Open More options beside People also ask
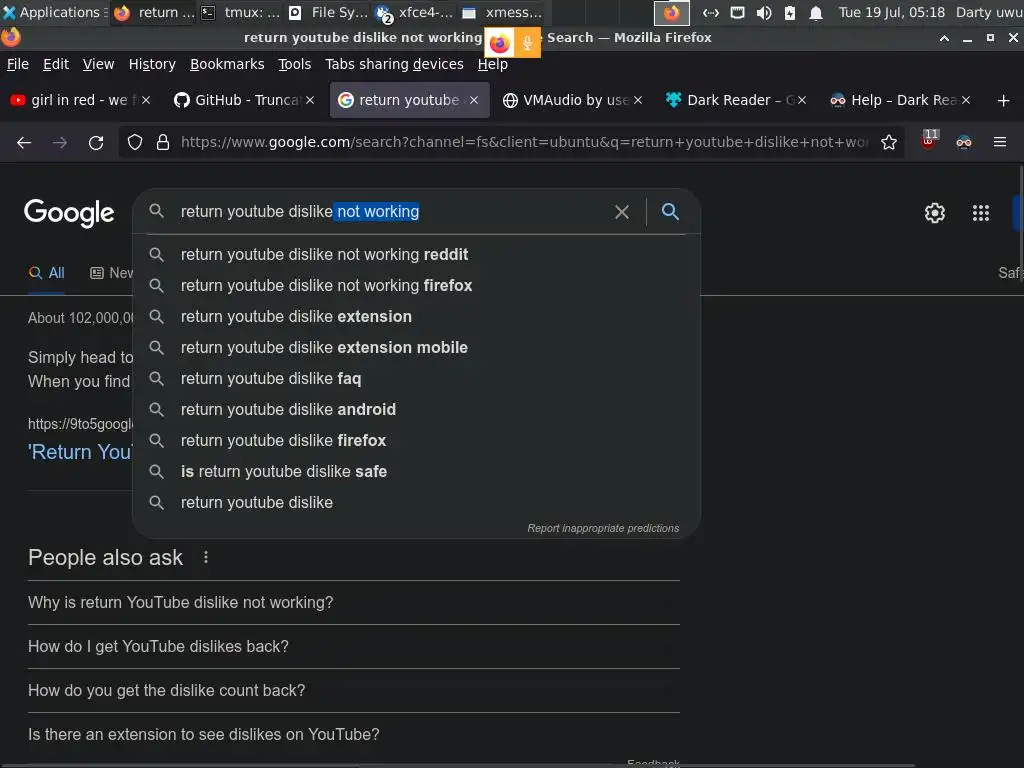Screen dimensions: 1024x768 (206, 557)
